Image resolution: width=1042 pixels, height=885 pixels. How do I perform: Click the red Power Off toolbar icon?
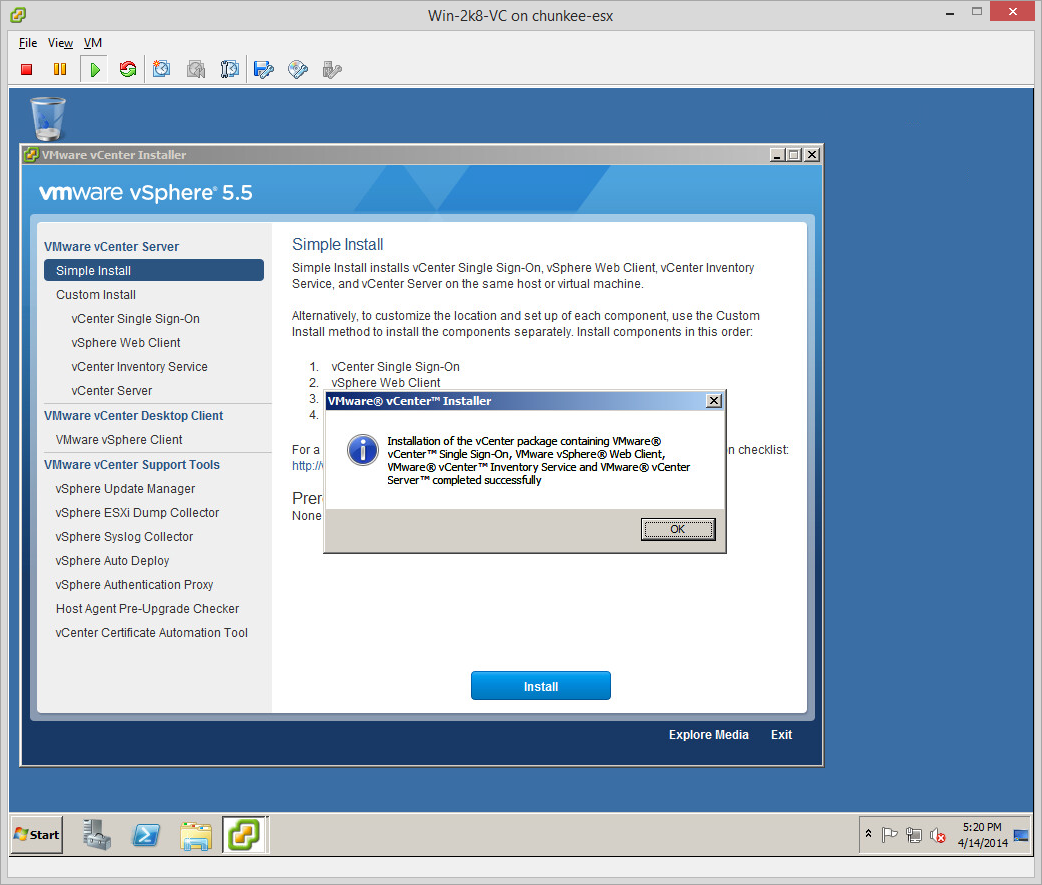point(27,69)
